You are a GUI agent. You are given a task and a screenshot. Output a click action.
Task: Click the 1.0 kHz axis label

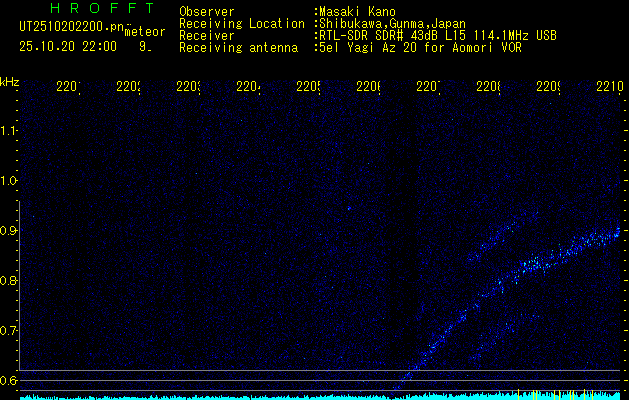tap(8, 181)
